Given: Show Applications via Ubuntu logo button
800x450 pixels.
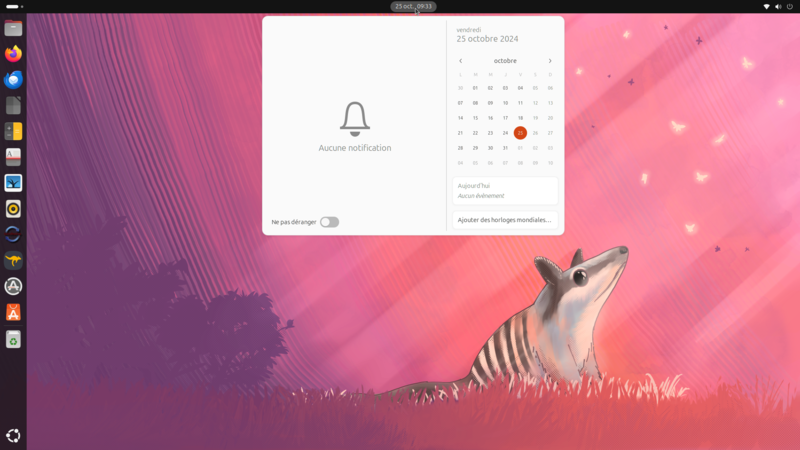Looking at the screenshot, I should (13, 435).
